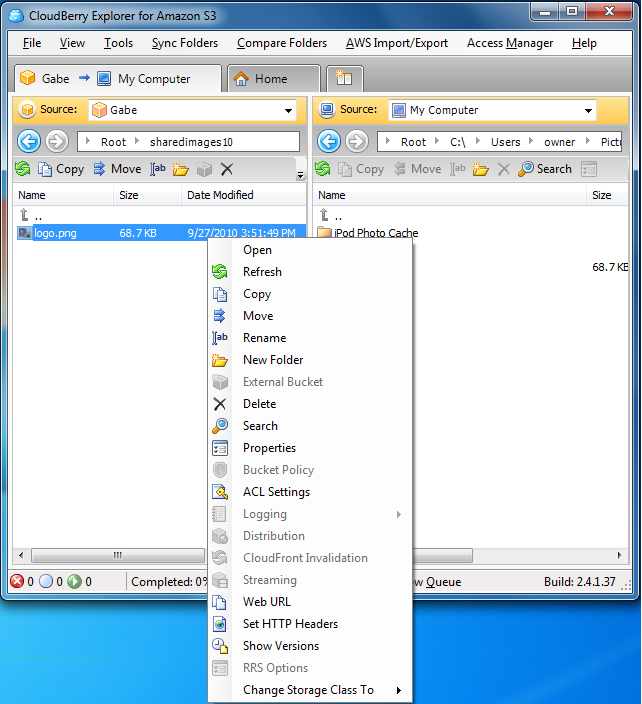Expand the left toolbar overflow arrow
The width and height of the screenshot is (642, 704).
(300, 175)
